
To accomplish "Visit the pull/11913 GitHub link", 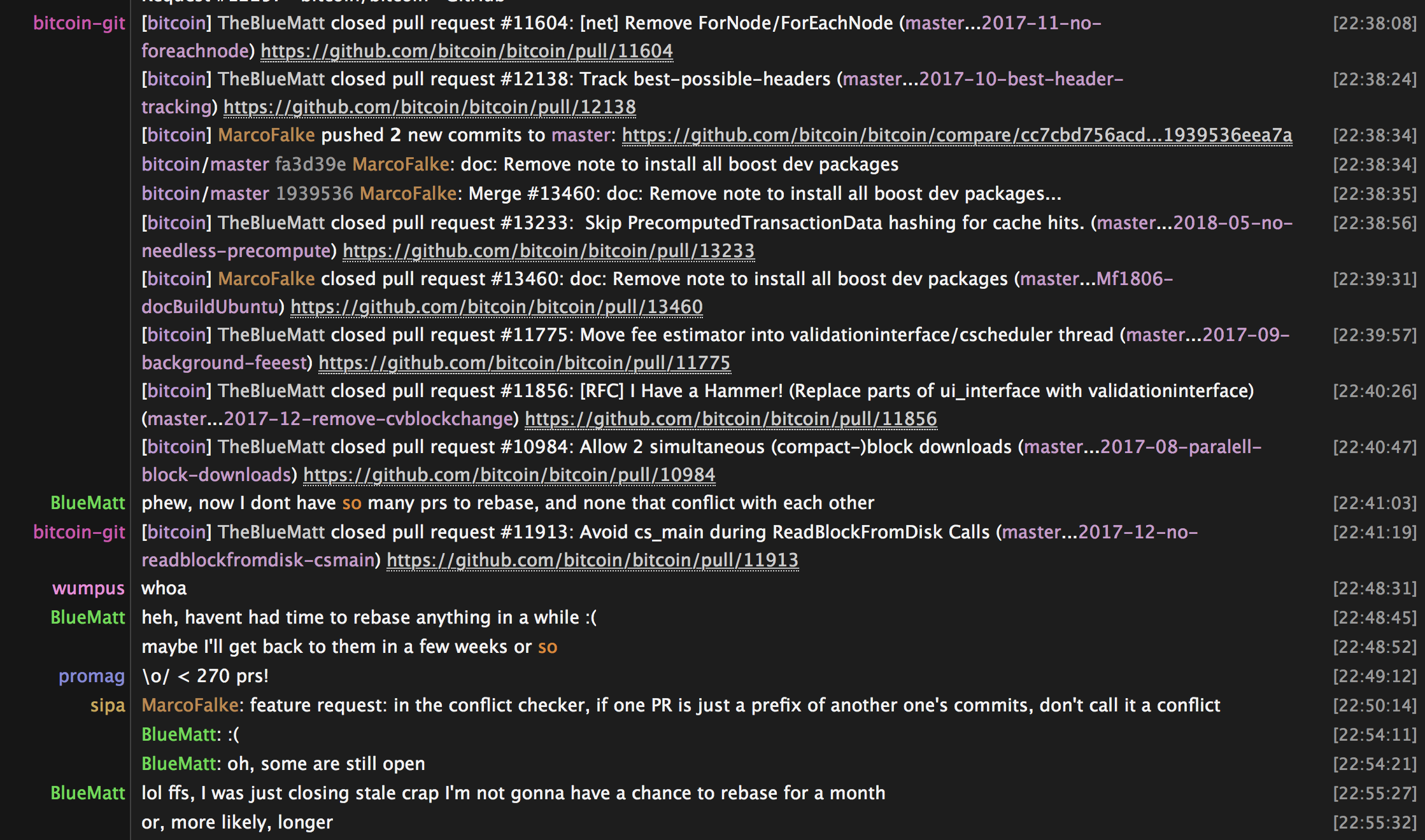I will coord(592,560).
